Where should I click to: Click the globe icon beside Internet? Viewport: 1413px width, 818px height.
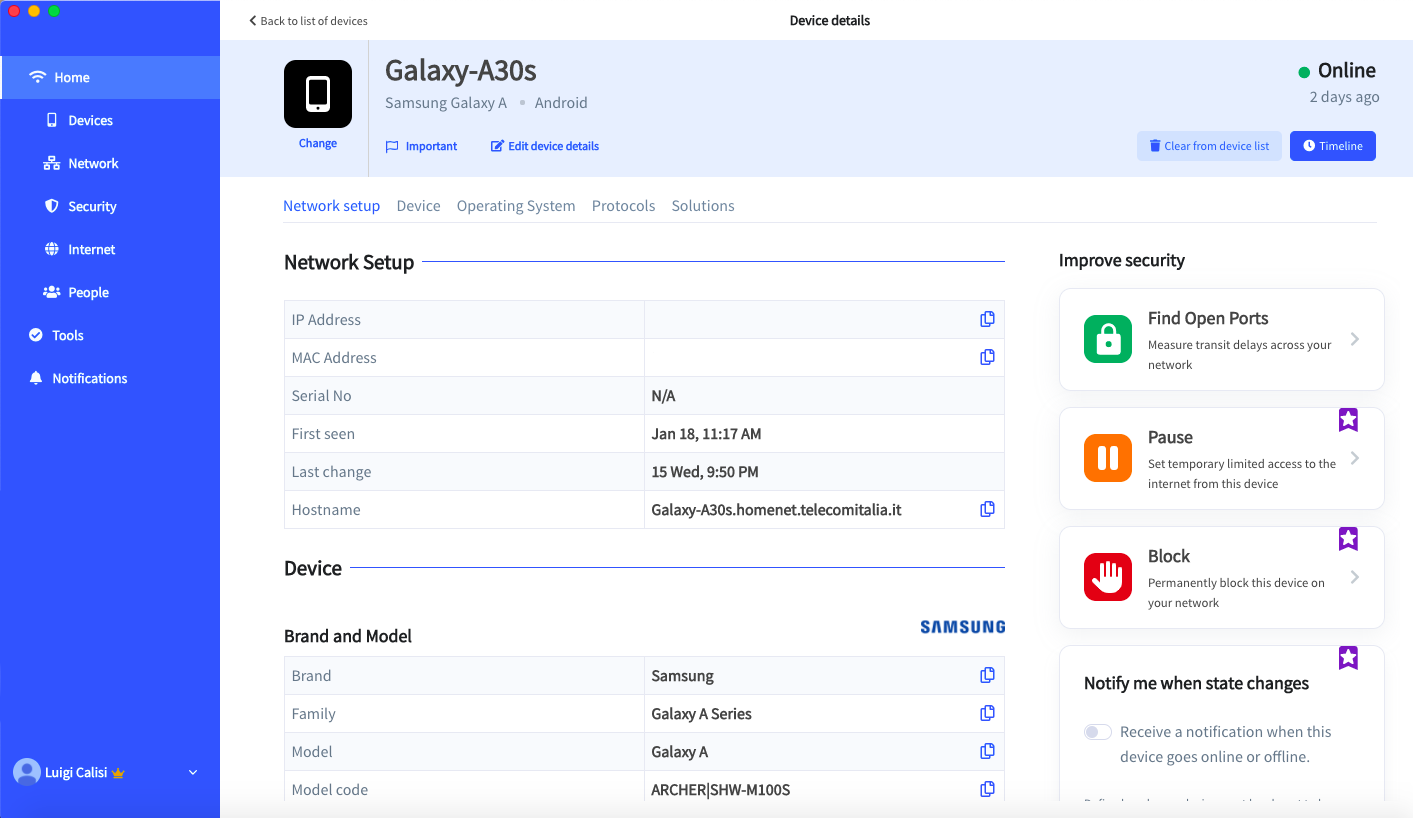[52, 249]
